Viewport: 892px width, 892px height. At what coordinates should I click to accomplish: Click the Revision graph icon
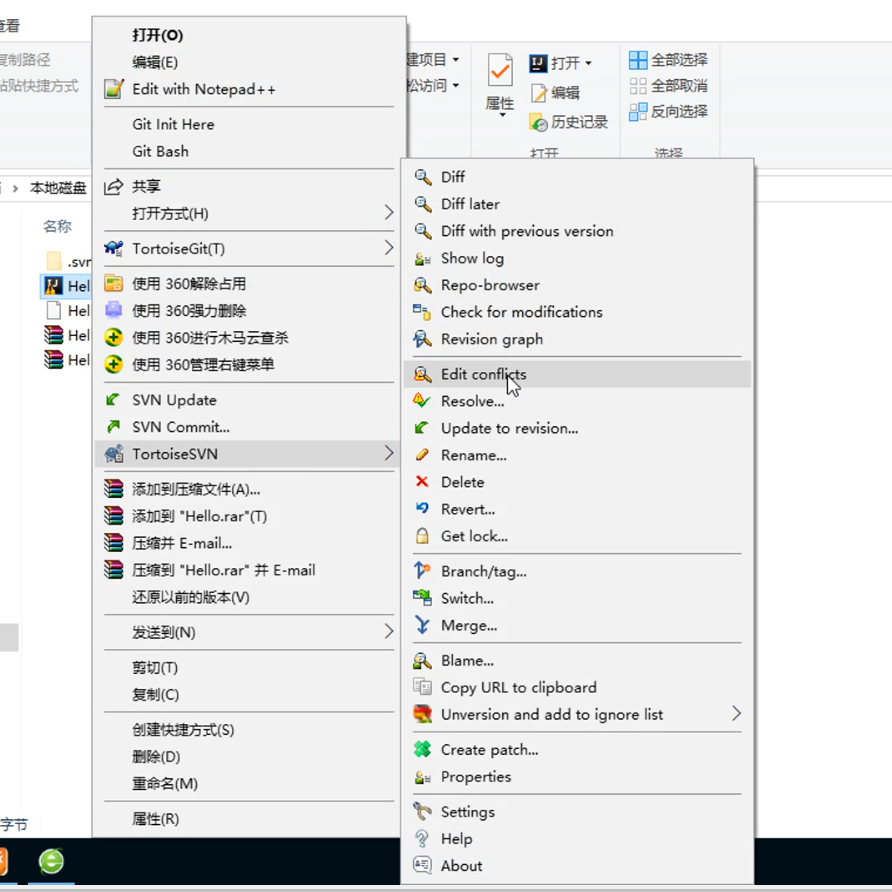pyautogui.click(x=422, y=339)
